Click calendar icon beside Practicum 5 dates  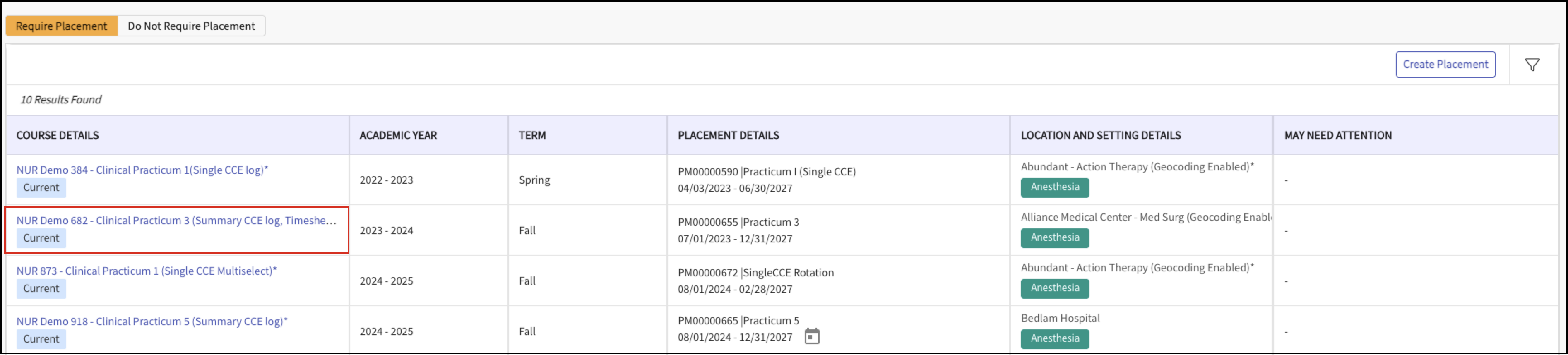(811, 336)
